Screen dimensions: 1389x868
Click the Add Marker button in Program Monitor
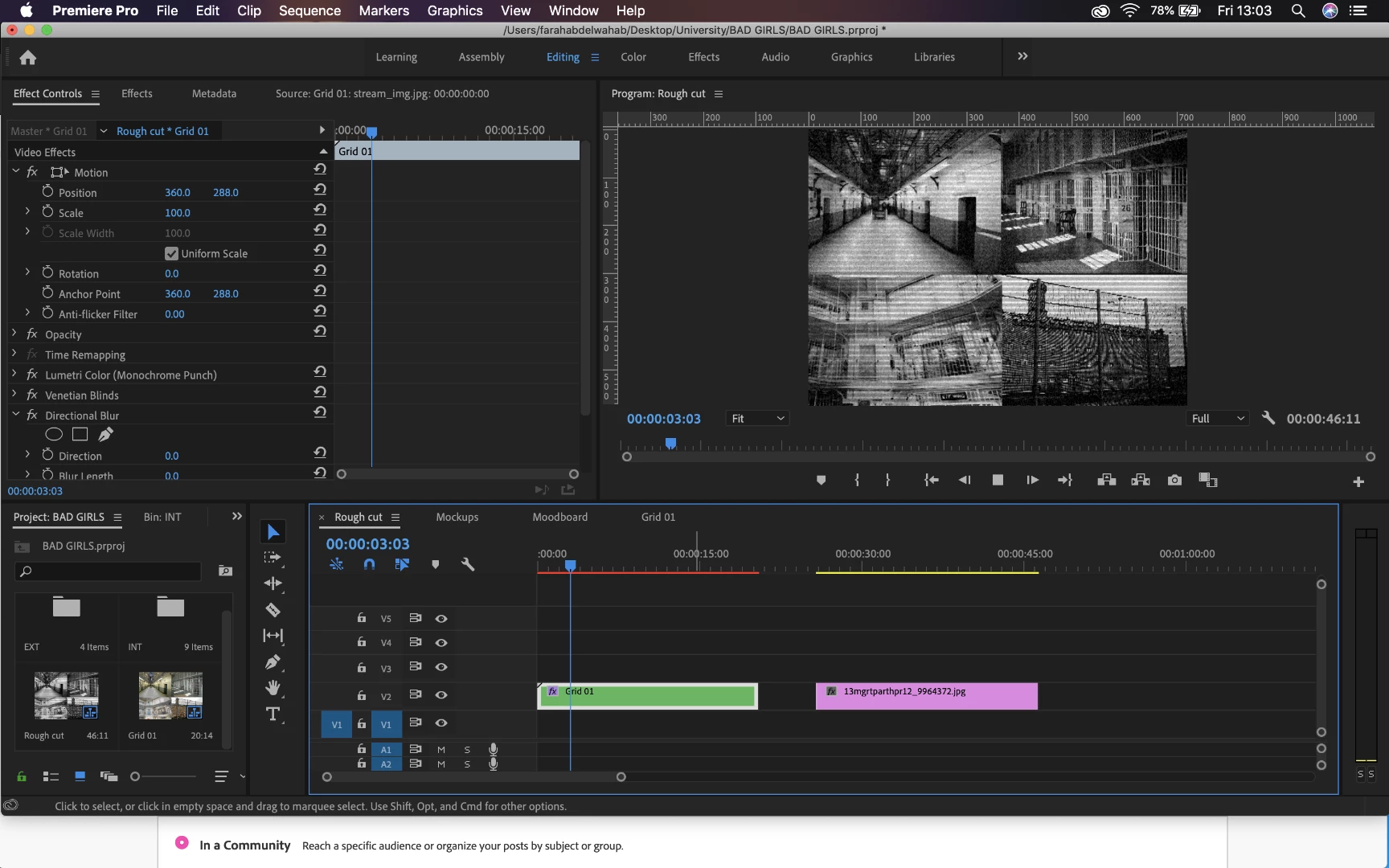click(821, 480)
